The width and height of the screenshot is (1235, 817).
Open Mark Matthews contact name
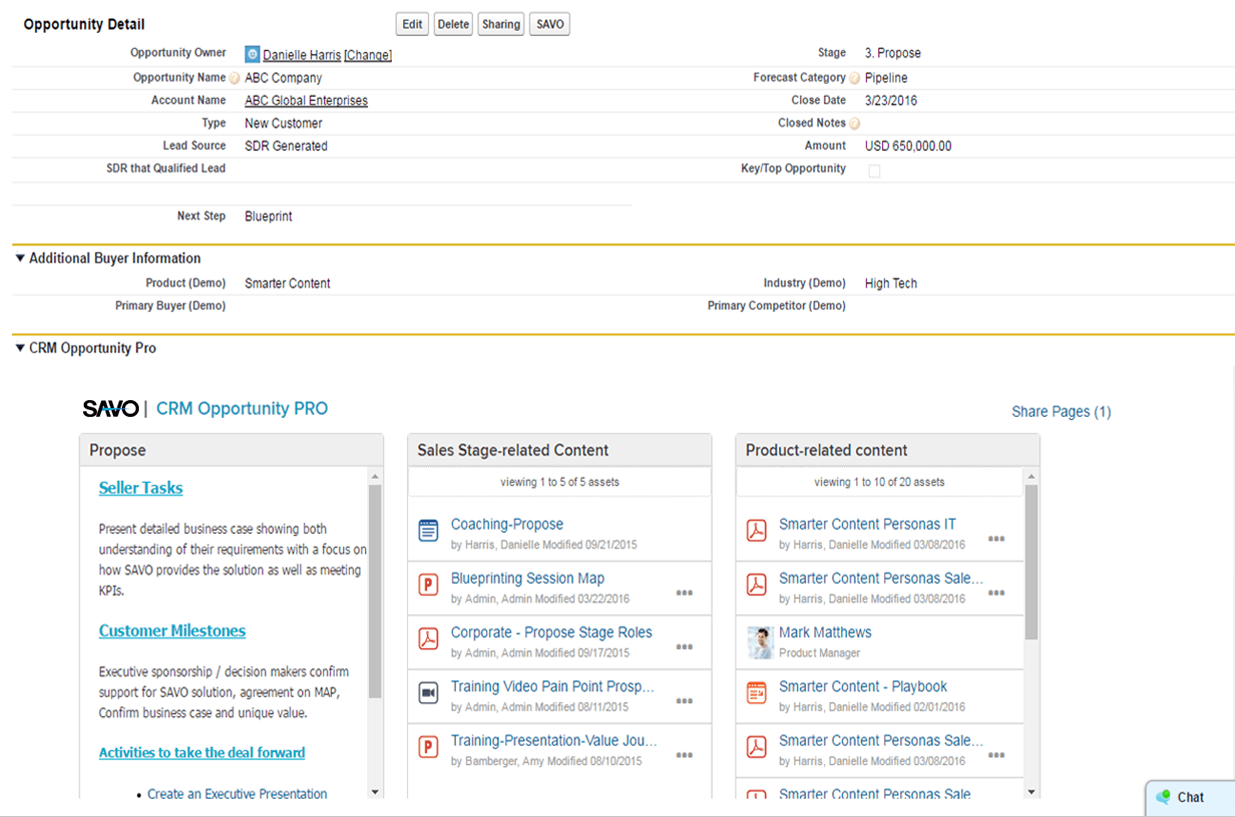825,632
